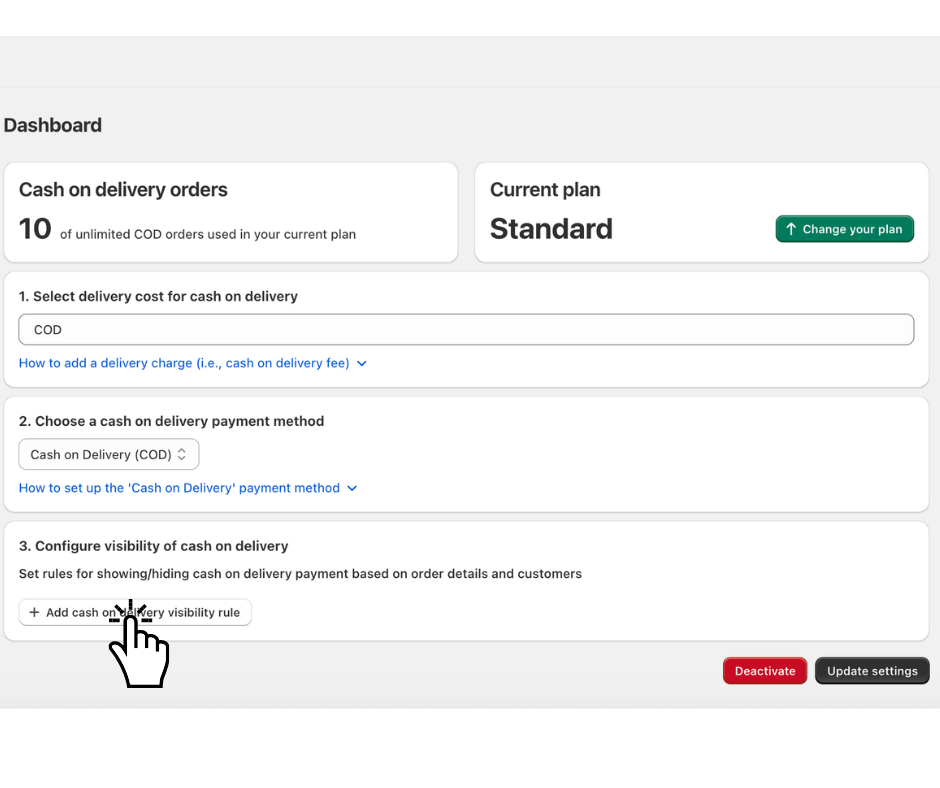Click the 'Current plan' card title

point(545,190)
